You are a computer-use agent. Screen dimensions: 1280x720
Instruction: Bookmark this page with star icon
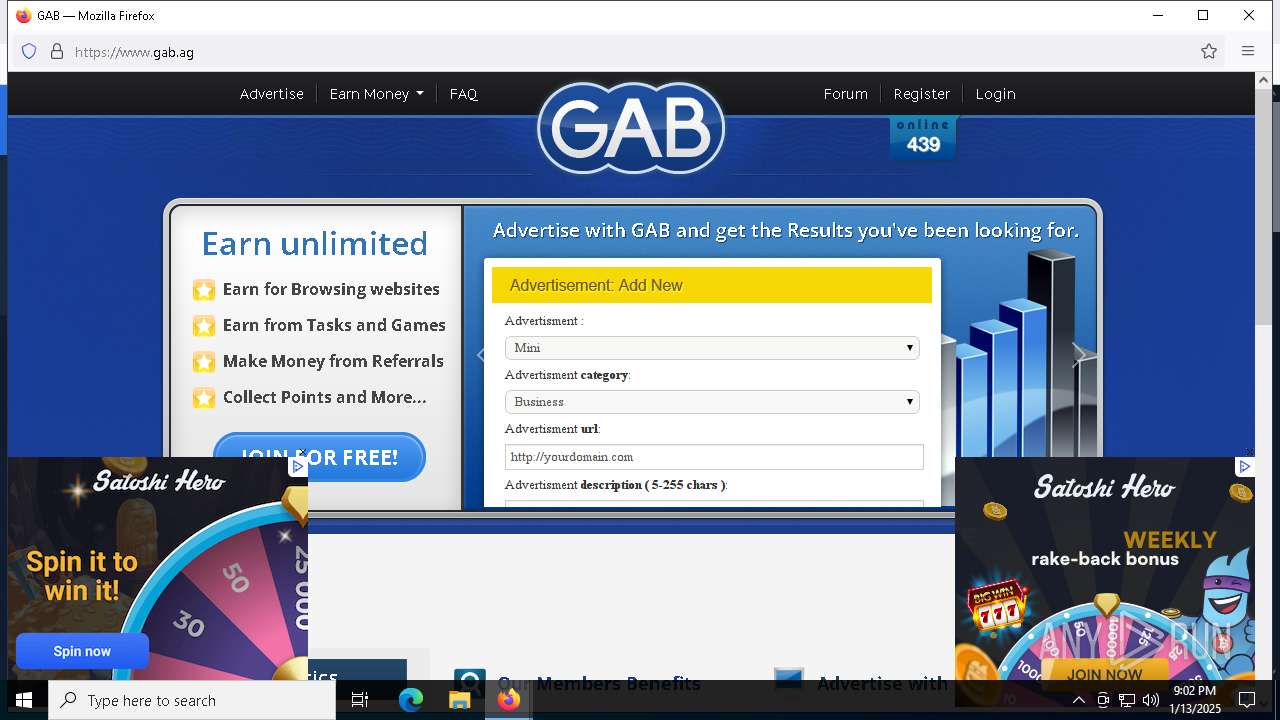[1209, 51]
